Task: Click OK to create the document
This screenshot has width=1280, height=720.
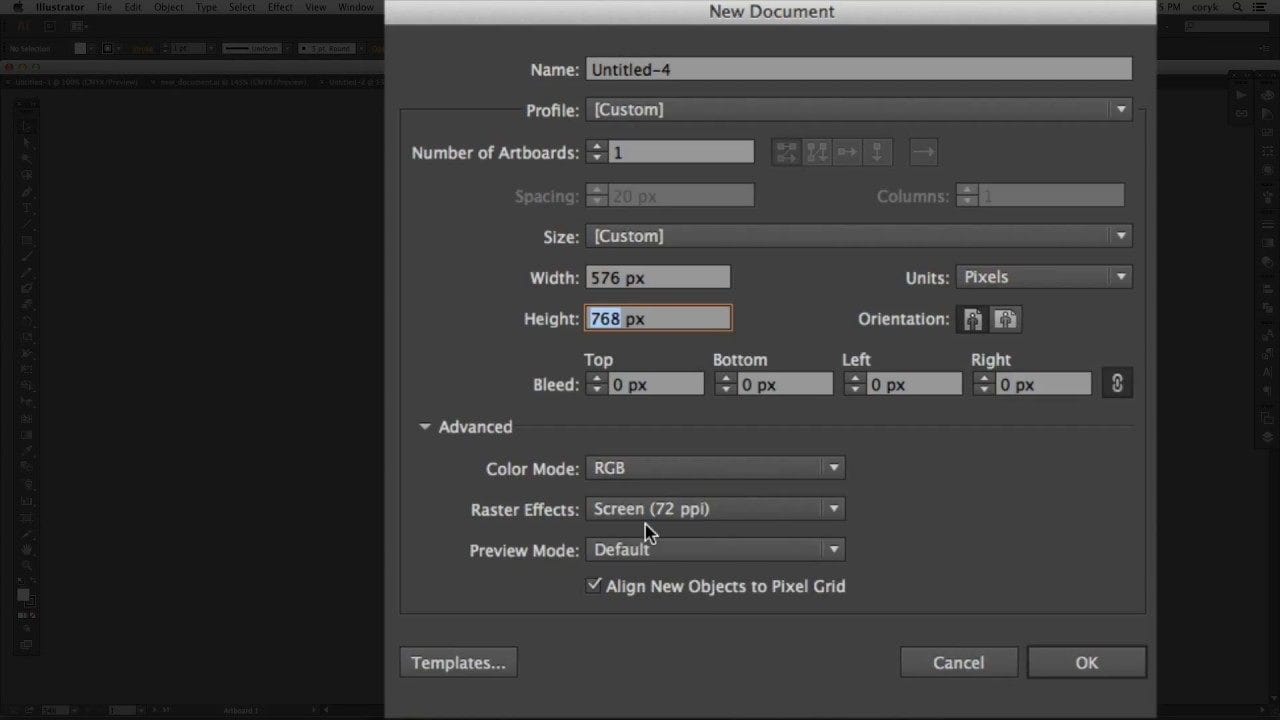Action: point(1087,663)
